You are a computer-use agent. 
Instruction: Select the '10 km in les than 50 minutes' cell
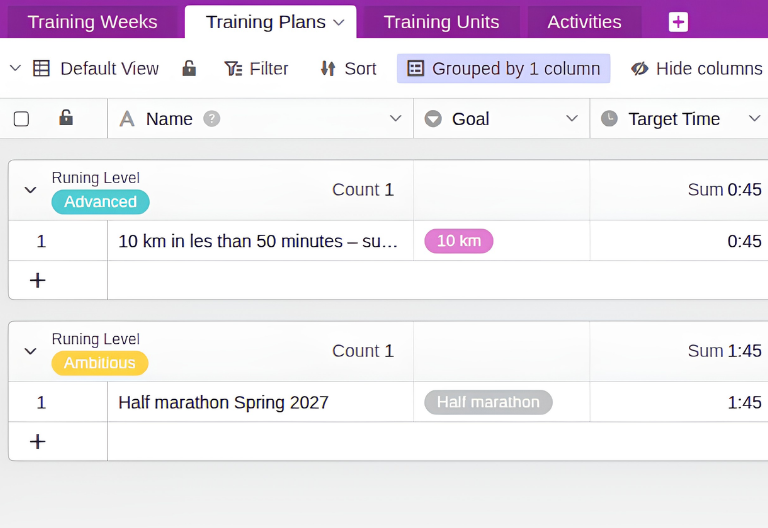[261, 241]
